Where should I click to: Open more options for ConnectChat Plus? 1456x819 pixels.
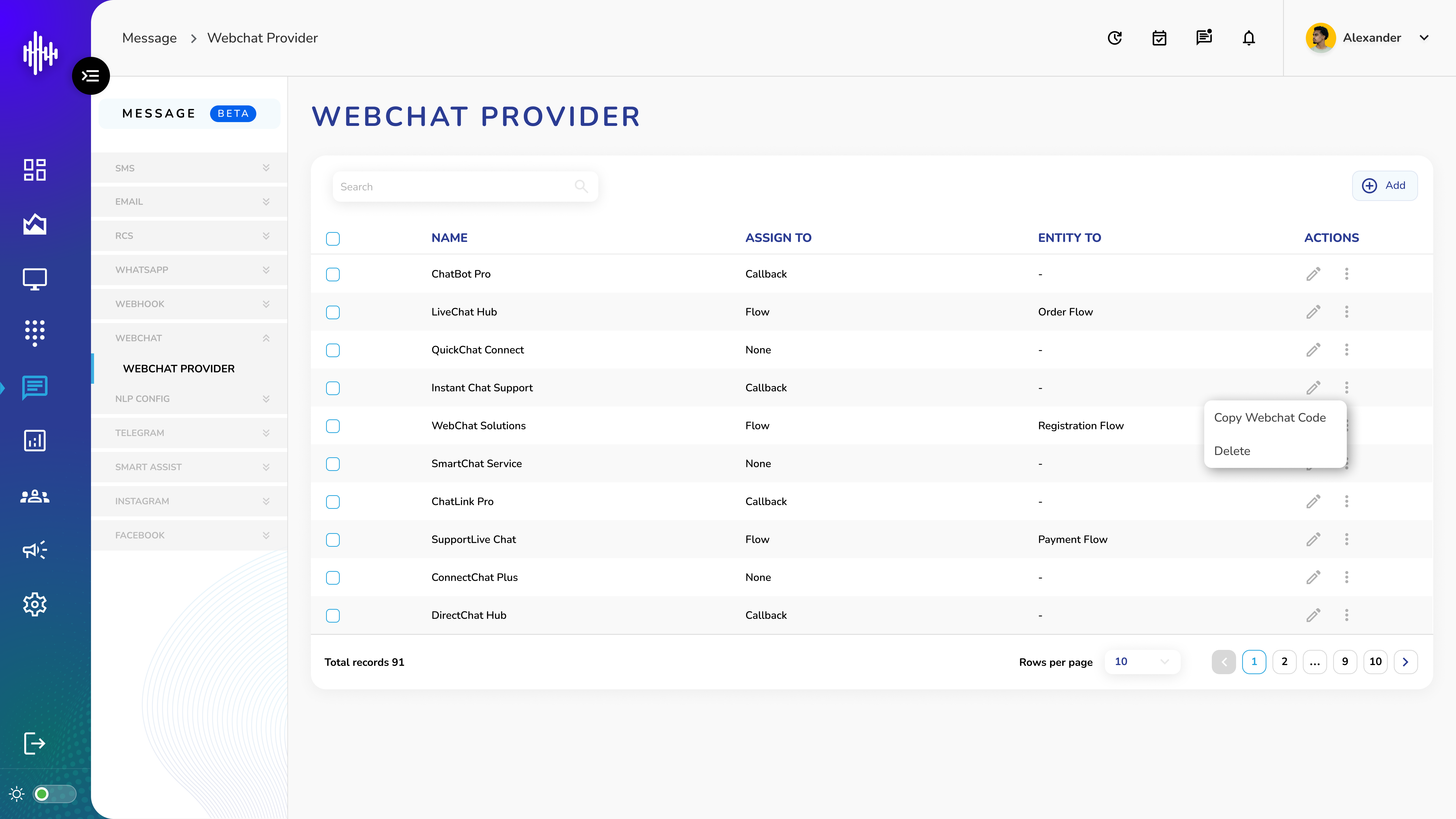[x=1347, y=577]
